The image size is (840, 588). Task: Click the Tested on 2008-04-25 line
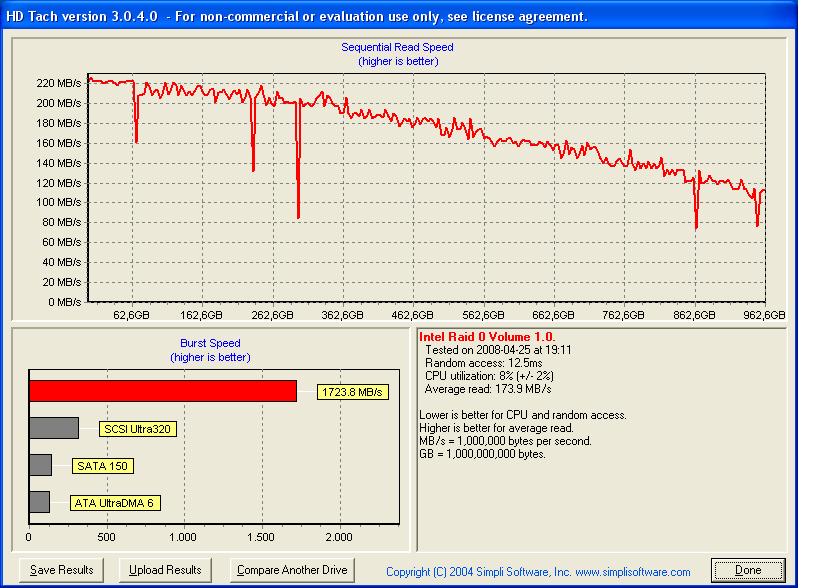[498, 350]
